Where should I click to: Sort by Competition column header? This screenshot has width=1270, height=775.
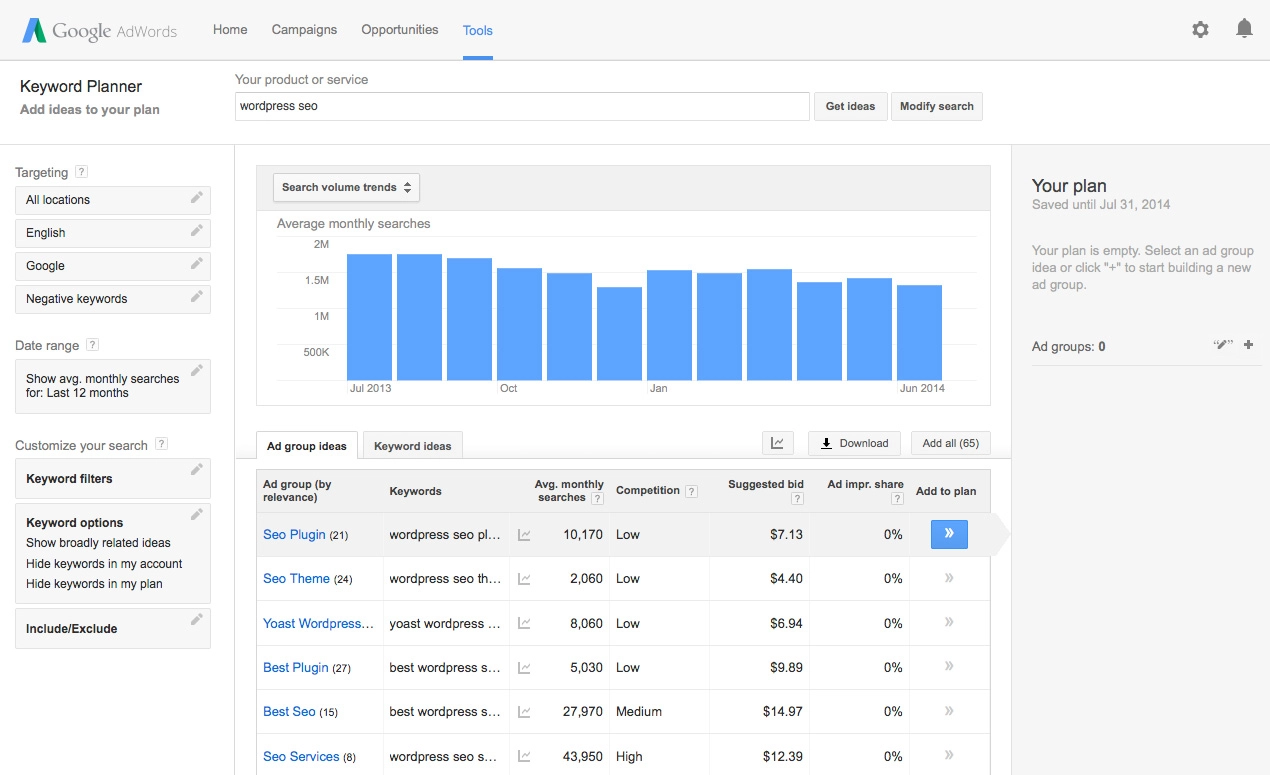point(648,491)
